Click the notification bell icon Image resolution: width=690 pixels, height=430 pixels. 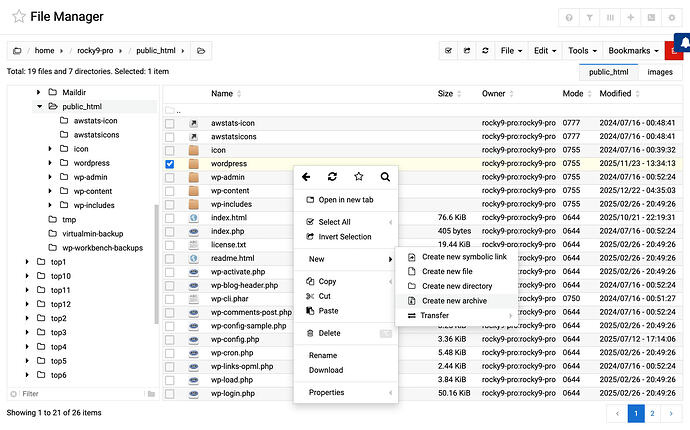(x=683, y=44)
